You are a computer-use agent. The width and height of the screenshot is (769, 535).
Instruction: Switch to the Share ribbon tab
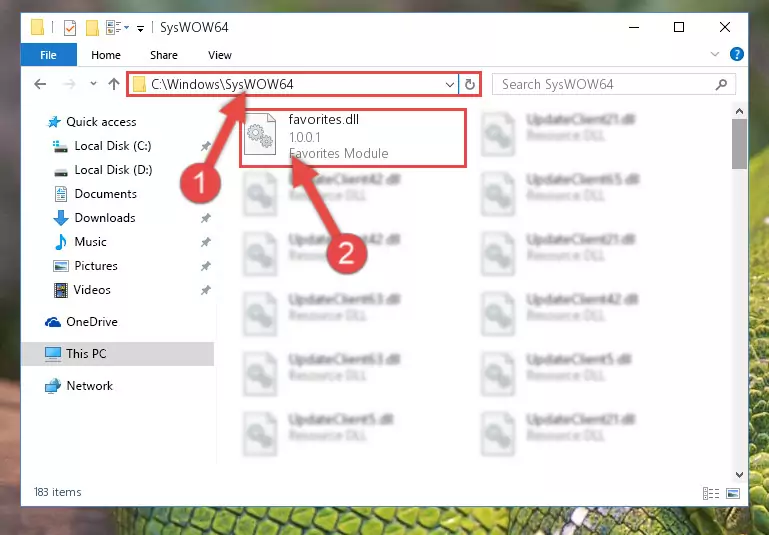(x=164, y=55)
